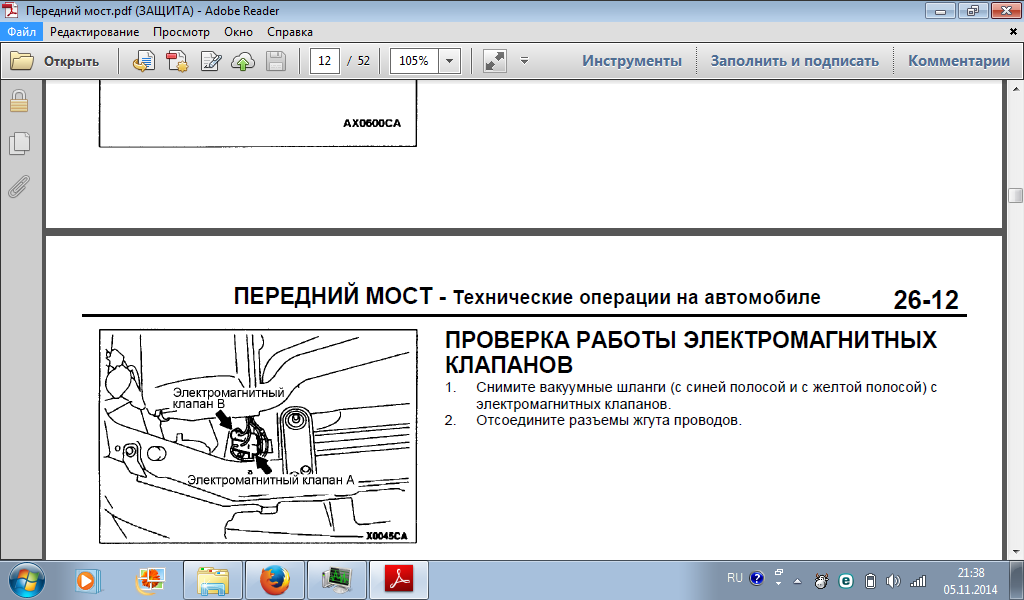
Task: Click the sign document pen icon
Action: pos(211,61)
